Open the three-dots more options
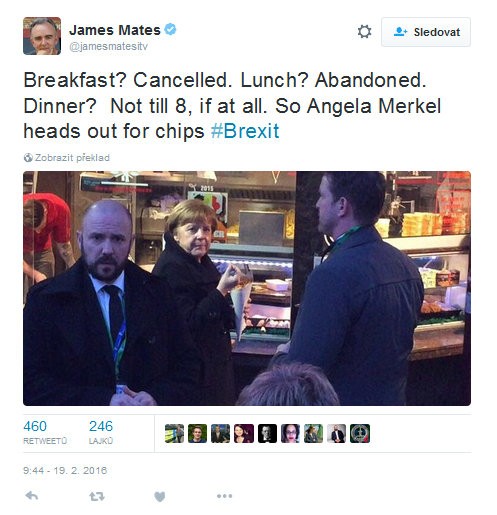497x515 pixels. coord(224,496)
